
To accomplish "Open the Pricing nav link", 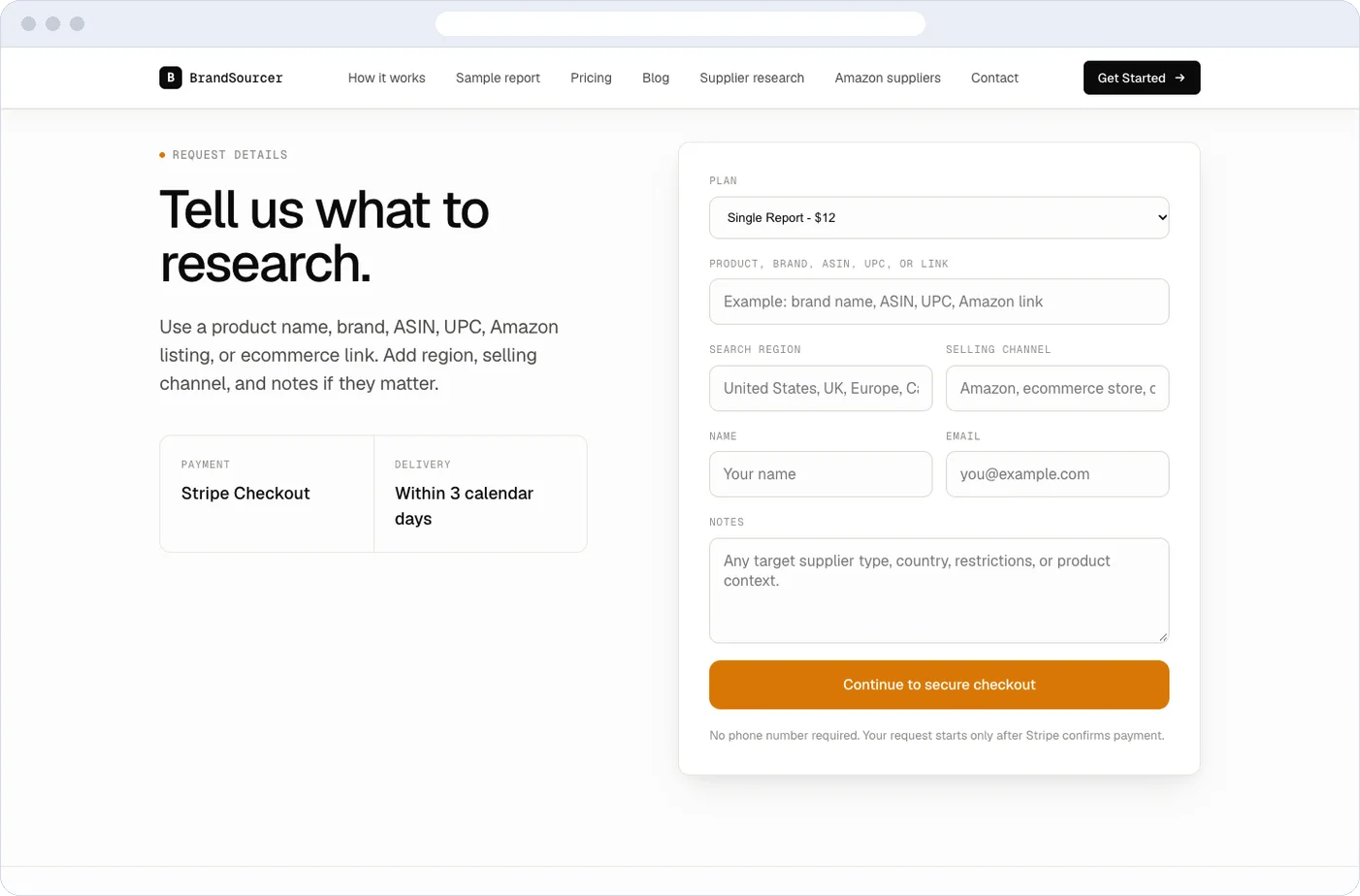I will click(591, 78).
